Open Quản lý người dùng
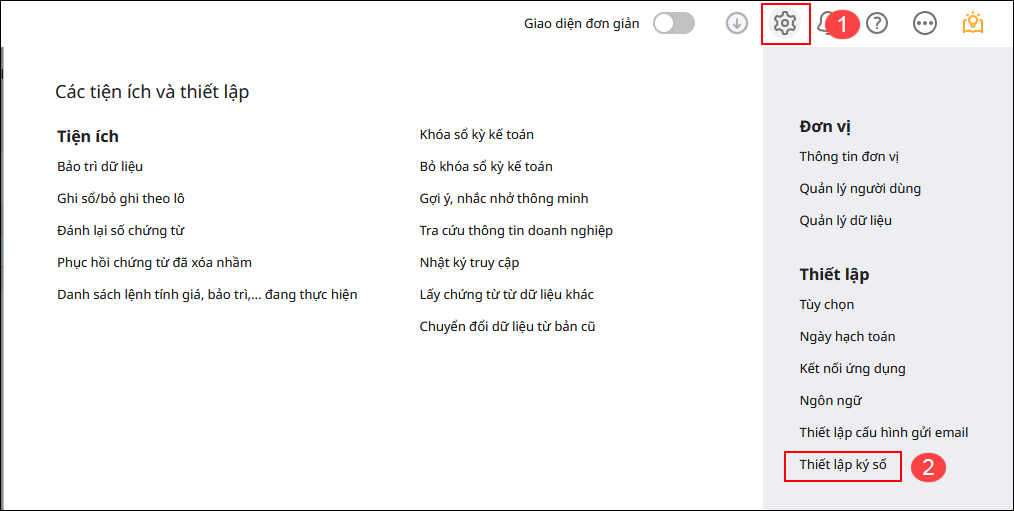The width and height of the screenshot is (1014, 511). point(860,189)
